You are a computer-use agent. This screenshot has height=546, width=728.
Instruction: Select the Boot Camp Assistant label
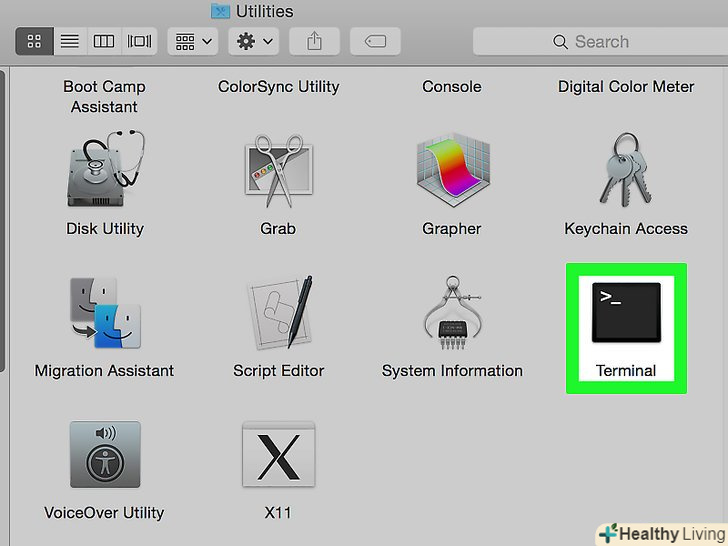[104, 97]
